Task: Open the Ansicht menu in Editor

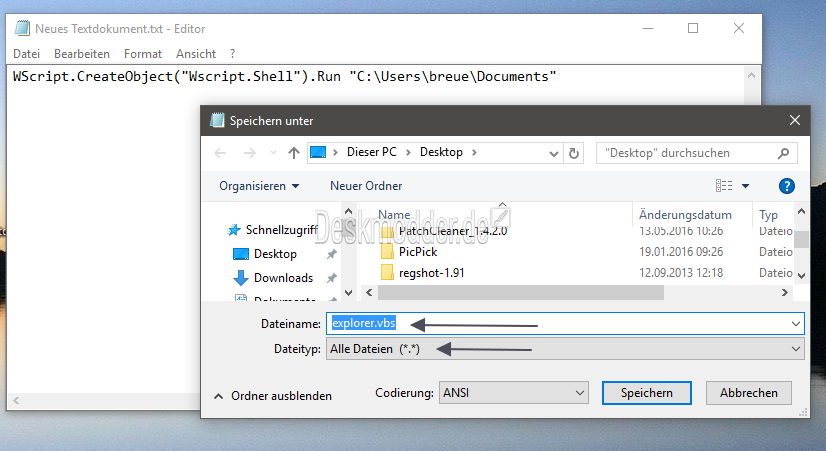Action: click(x=196, y=54)
